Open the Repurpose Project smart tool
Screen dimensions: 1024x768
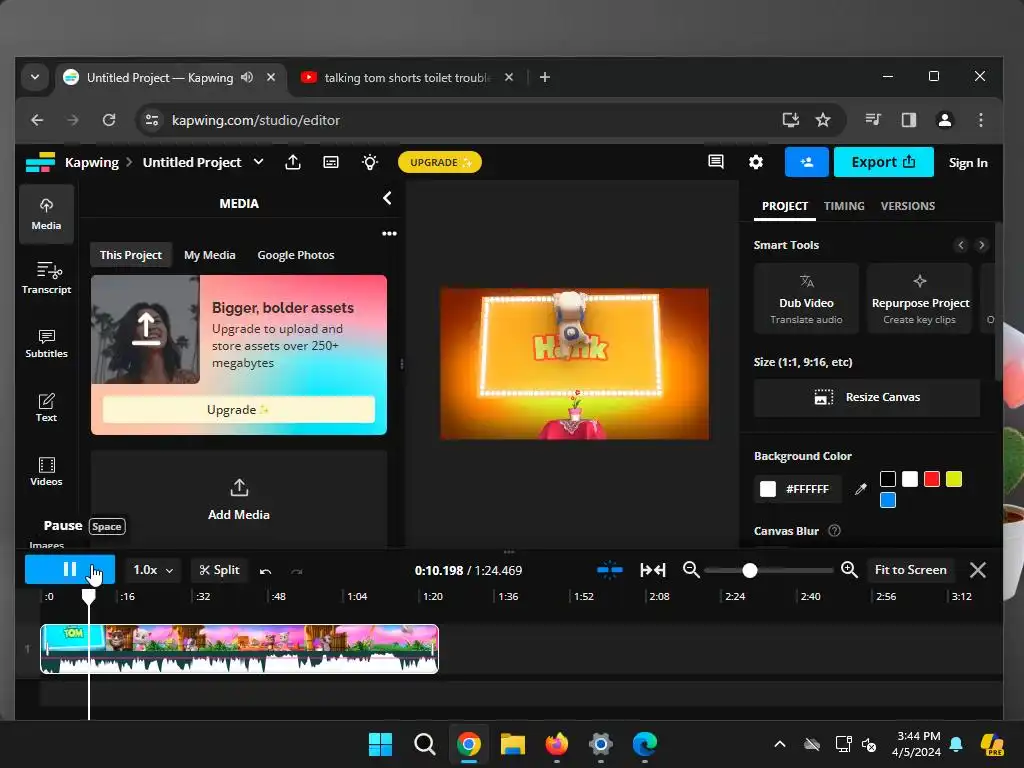click(x=920, y=298)
